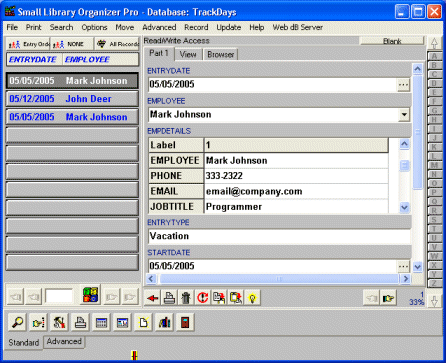Open the Options menu

coord(94,27)
